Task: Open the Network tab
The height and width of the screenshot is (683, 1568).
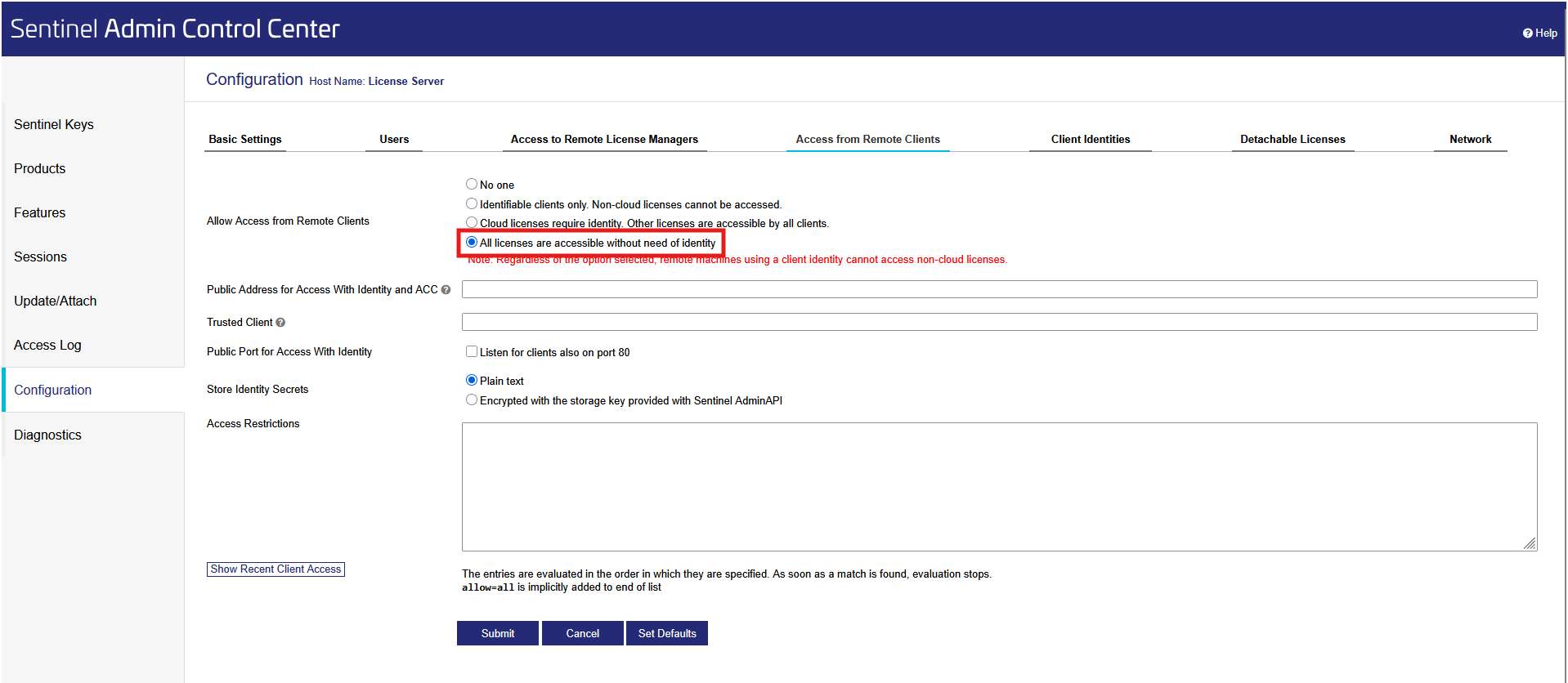Action: pos(1470,139)
